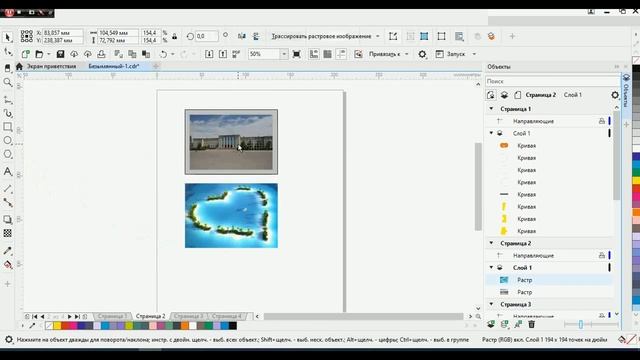Screen dimensions: 640x360
Task: Toggle Слой 1 visibility on Страница 2
Action: pos(500,267)
